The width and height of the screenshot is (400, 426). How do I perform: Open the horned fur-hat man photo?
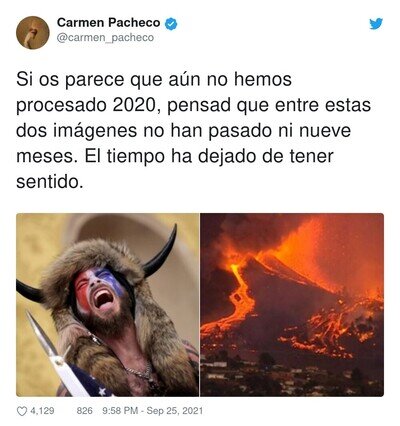click(107, 305)
